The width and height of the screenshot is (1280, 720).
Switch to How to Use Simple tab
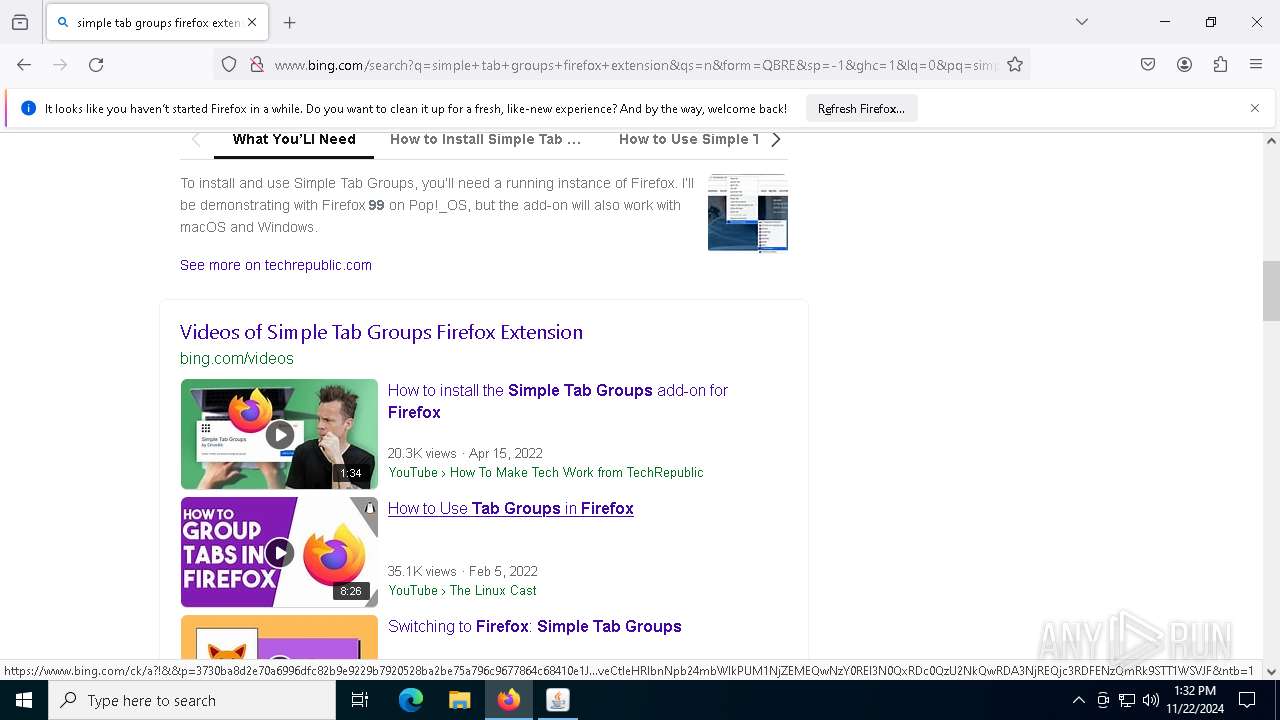(x=689, y=140)
